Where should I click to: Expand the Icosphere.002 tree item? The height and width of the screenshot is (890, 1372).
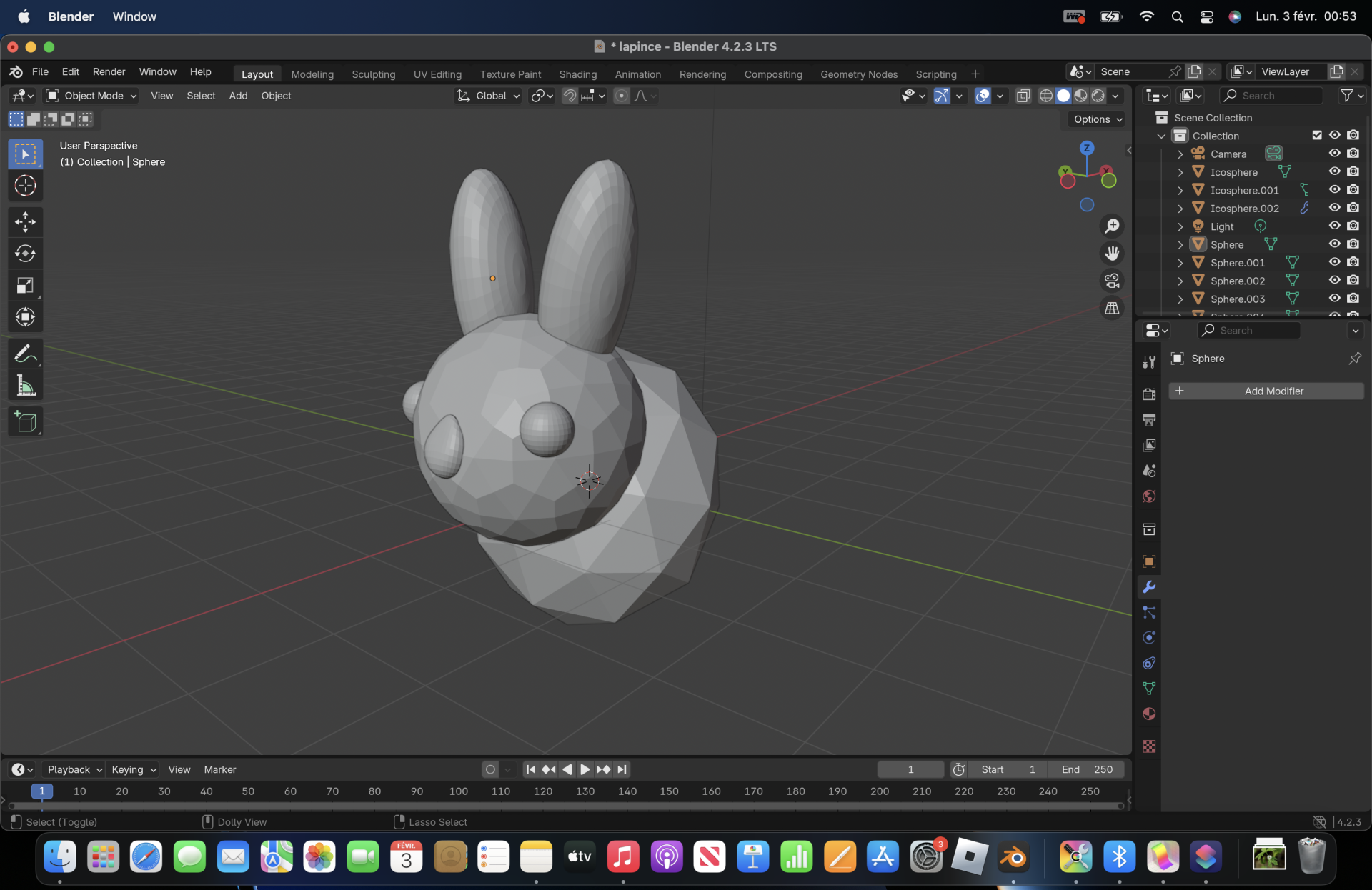click(x=1180, y=209)
